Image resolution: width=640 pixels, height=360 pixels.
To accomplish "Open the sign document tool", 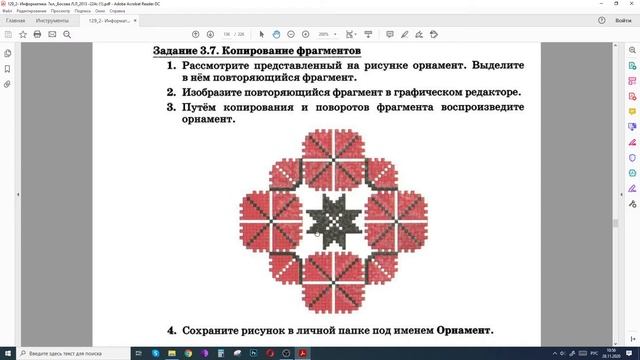I will pyautogui.click(x=419, y=35).
